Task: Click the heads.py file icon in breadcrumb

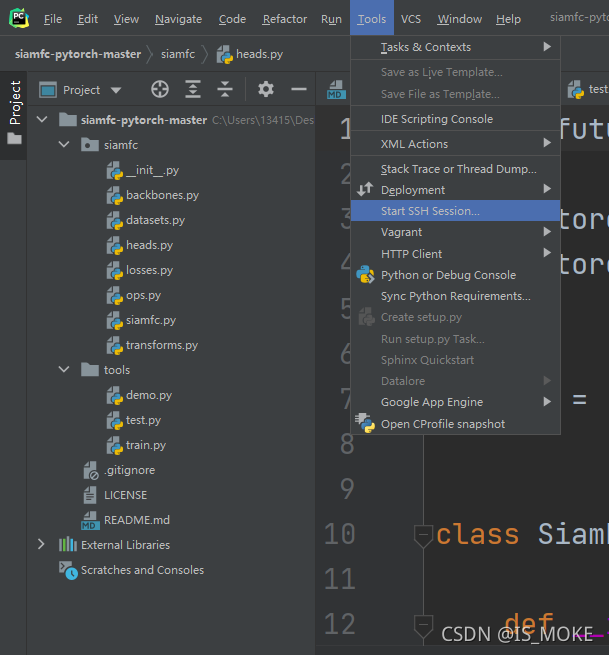Action: pyautogui.click(x=225, y=54)
